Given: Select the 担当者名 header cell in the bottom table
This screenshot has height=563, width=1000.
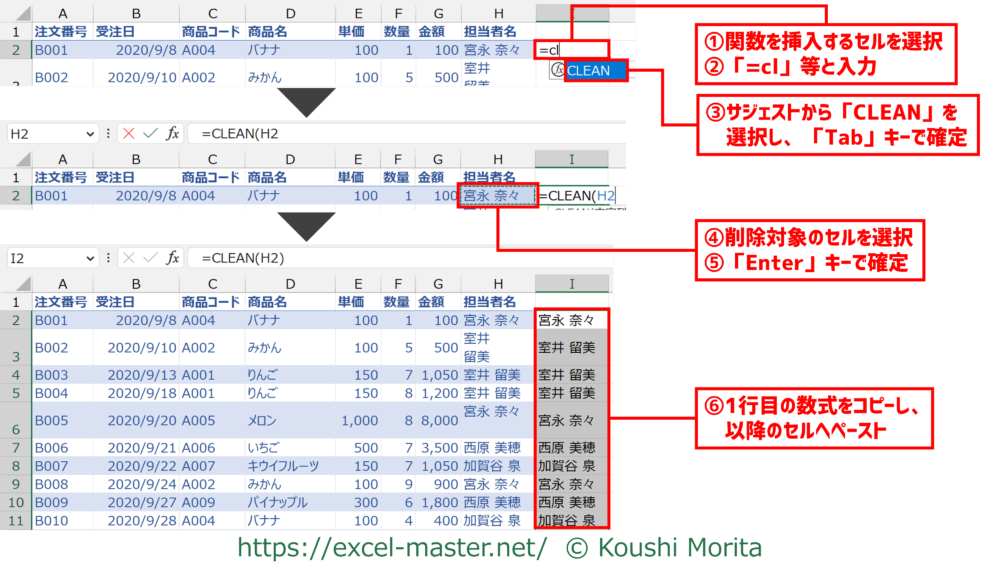Looking at the screenshot, I should click(496, 302).
